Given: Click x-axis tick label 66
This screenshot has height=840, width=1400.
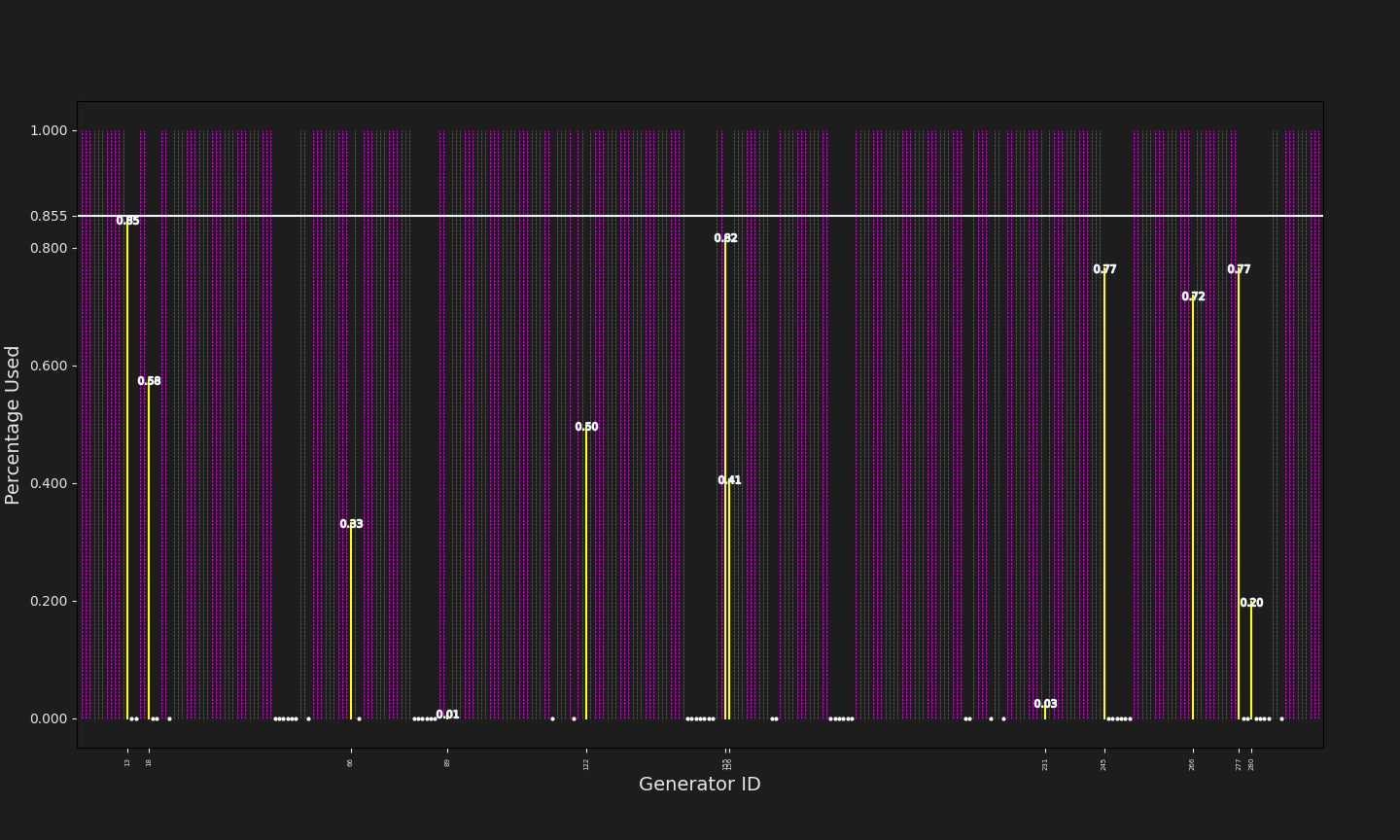Looking at the screenshot, I should [351, 763].
